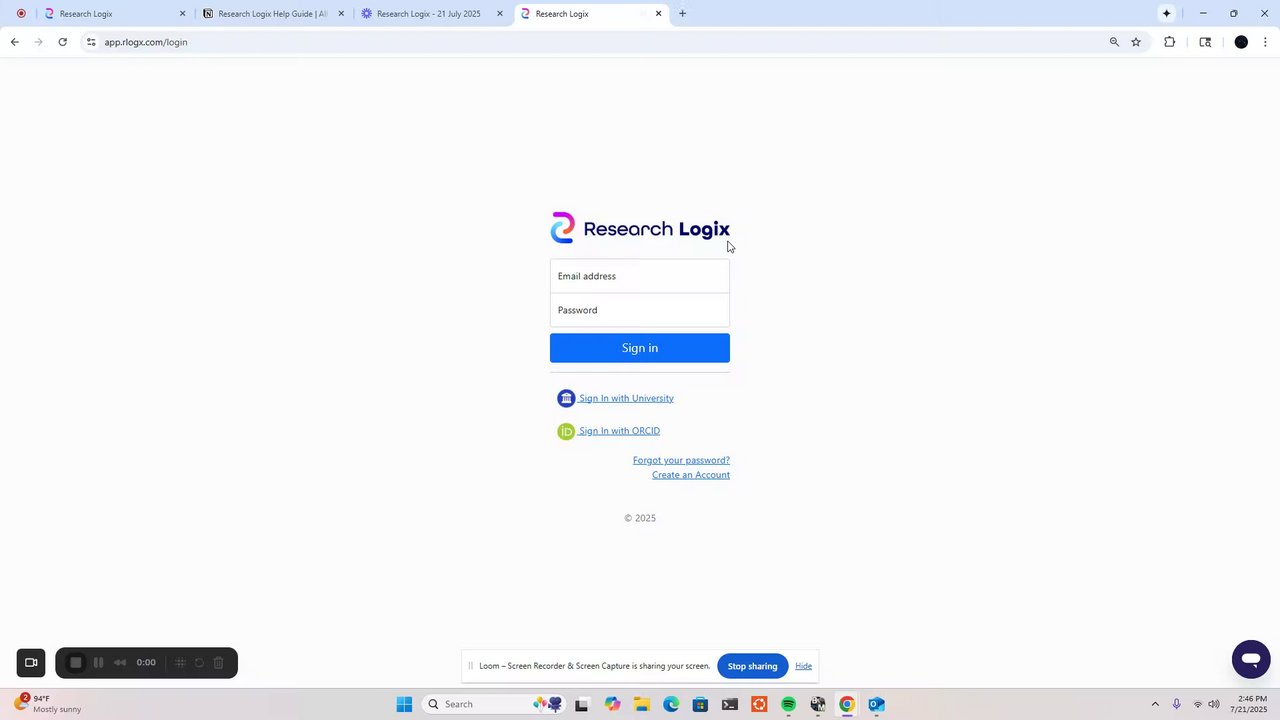The height and width of the screenshot is (720, 1280).
Task: Show hidden system tray icons
Action: pyautogui.click(x=1155, y=704)
